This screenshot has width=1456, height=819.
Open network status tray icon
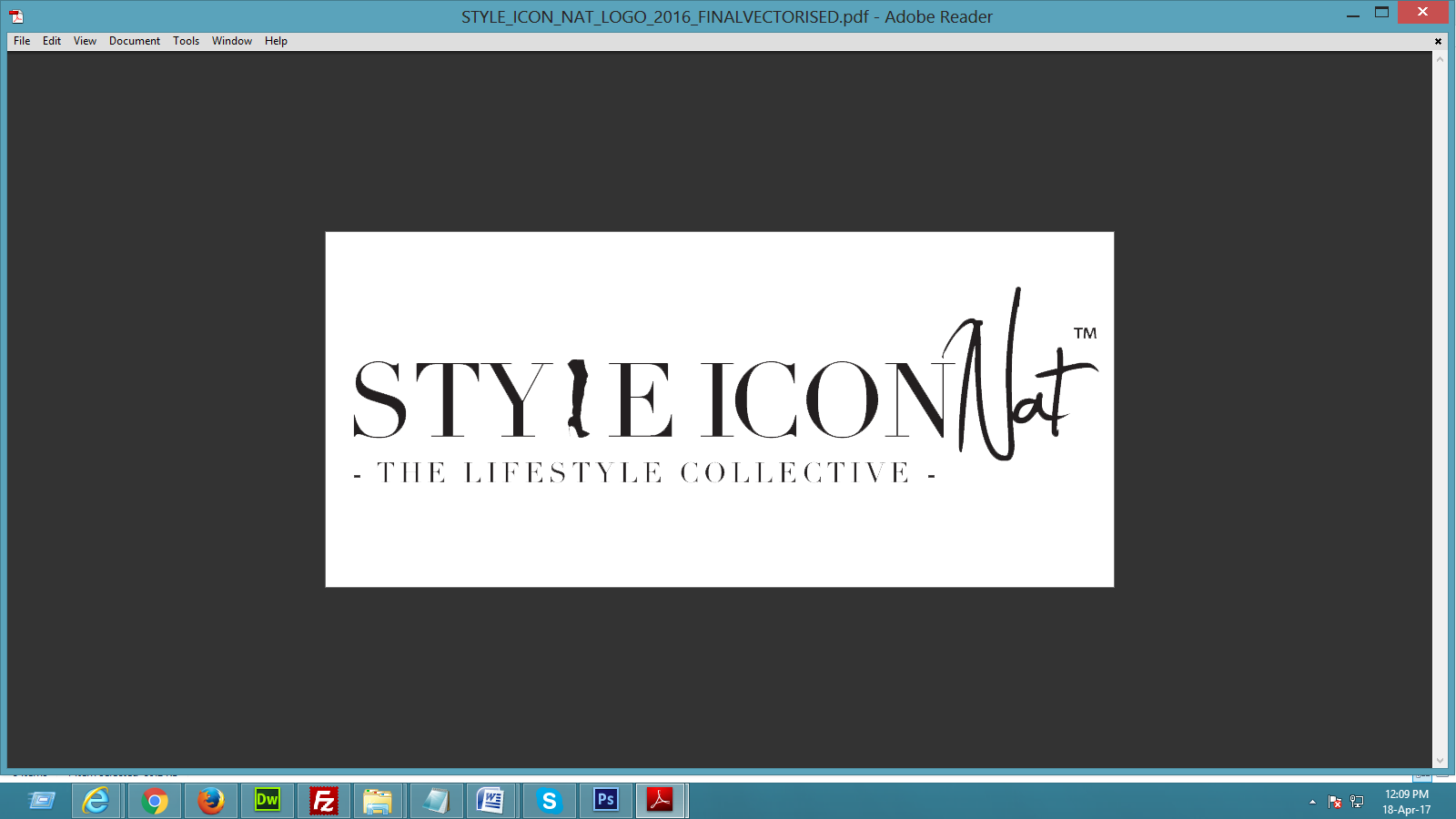[x=1357, y=802]
